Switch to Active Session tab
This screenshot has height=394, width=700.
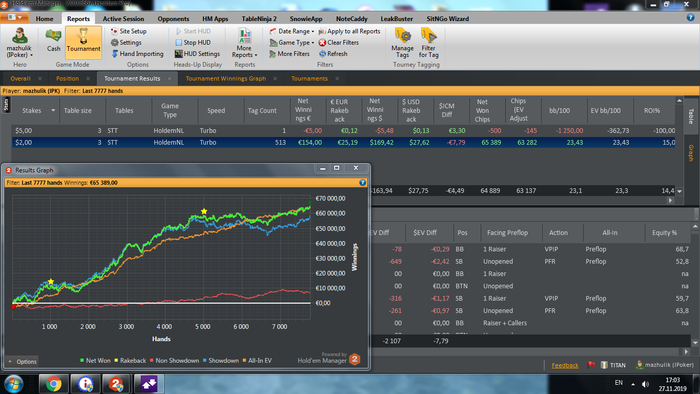pyautogui.click(x=123, y=19)
